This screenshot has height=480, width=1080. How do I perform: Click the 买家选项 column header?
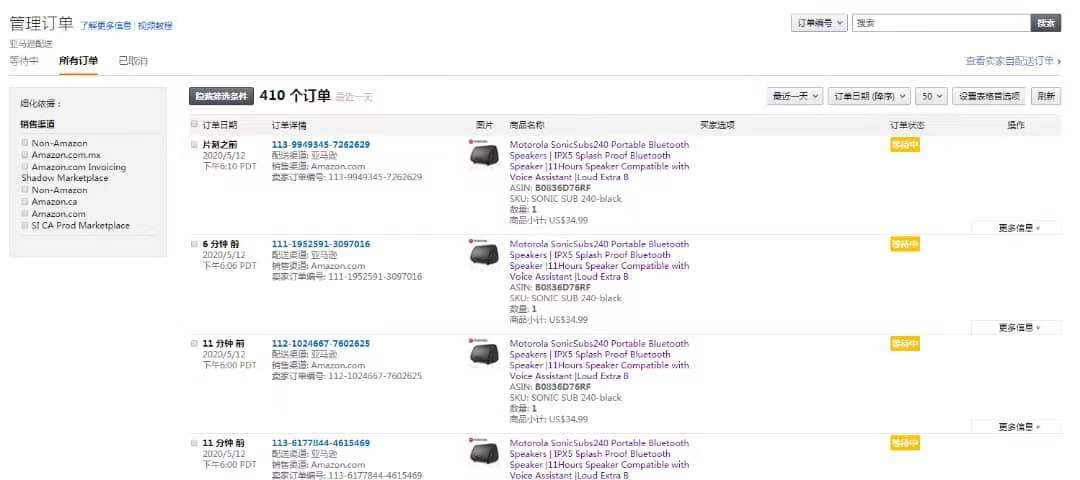(x=717, y=125)
